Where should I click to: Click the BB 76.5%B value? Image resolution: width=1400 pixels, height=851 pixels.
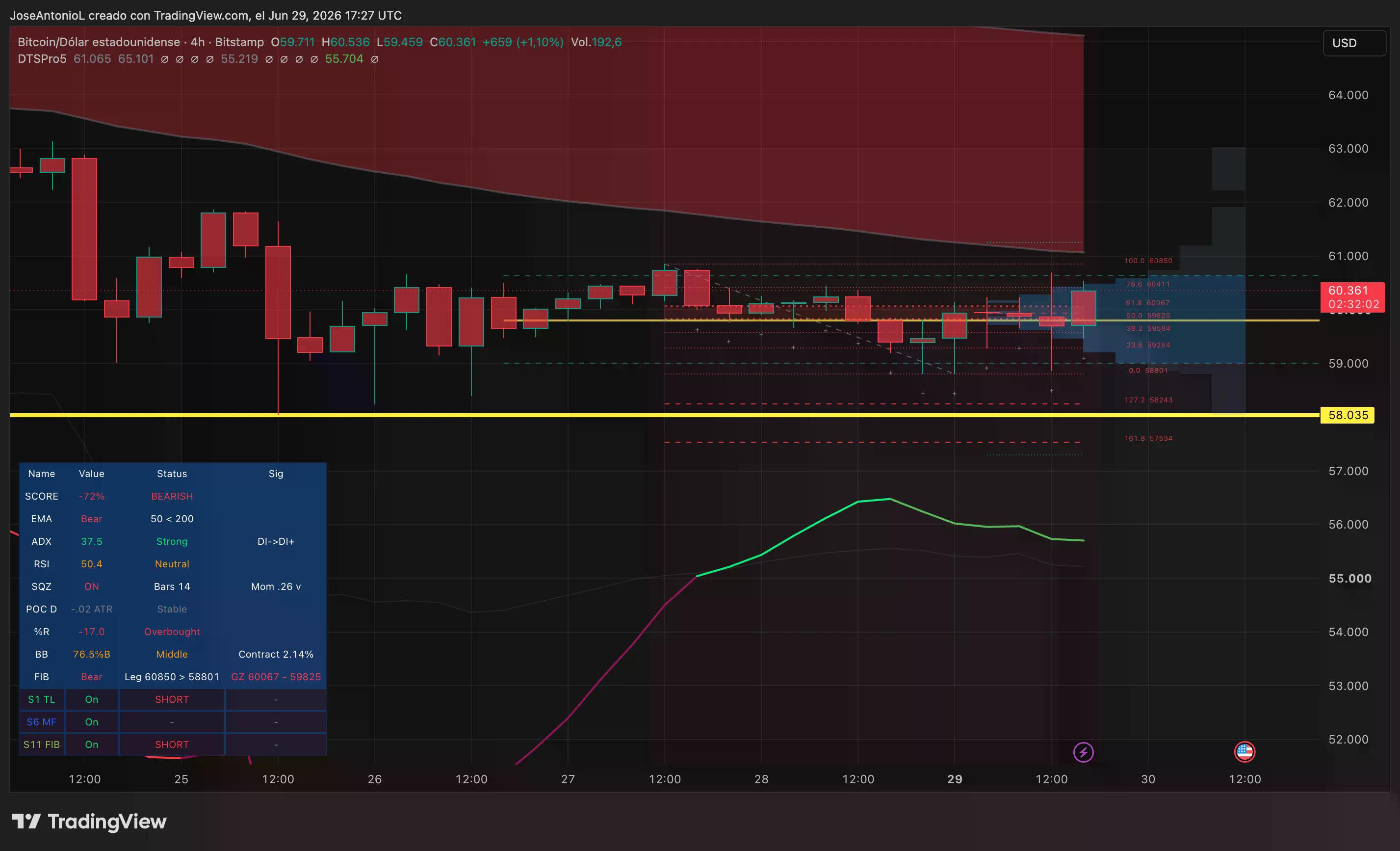(91, 654)
